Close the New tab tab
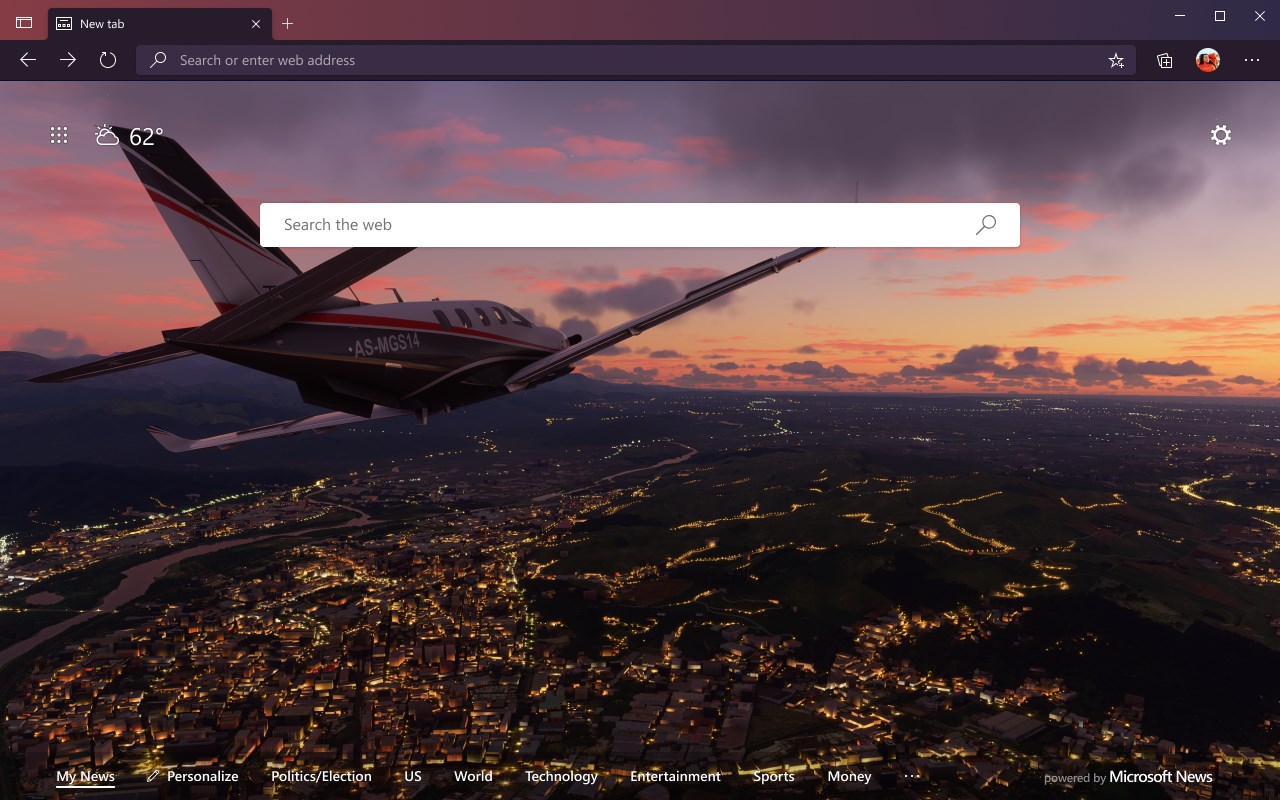 click(256, 23)
